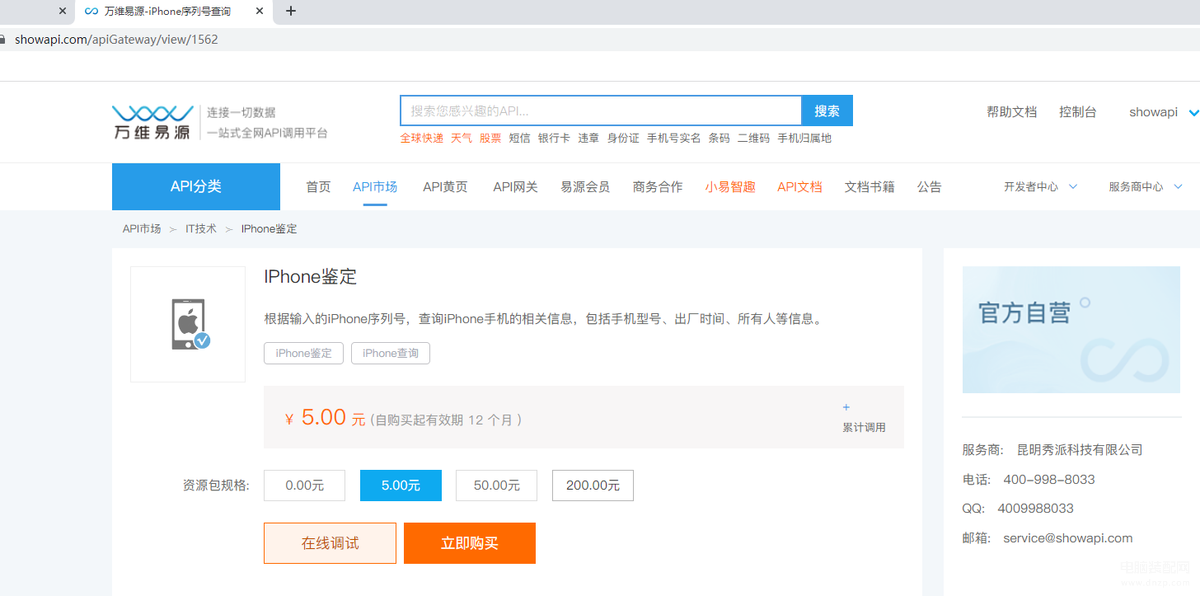
Task: Click the service@showapi.com email
Action: [1068, 538]
